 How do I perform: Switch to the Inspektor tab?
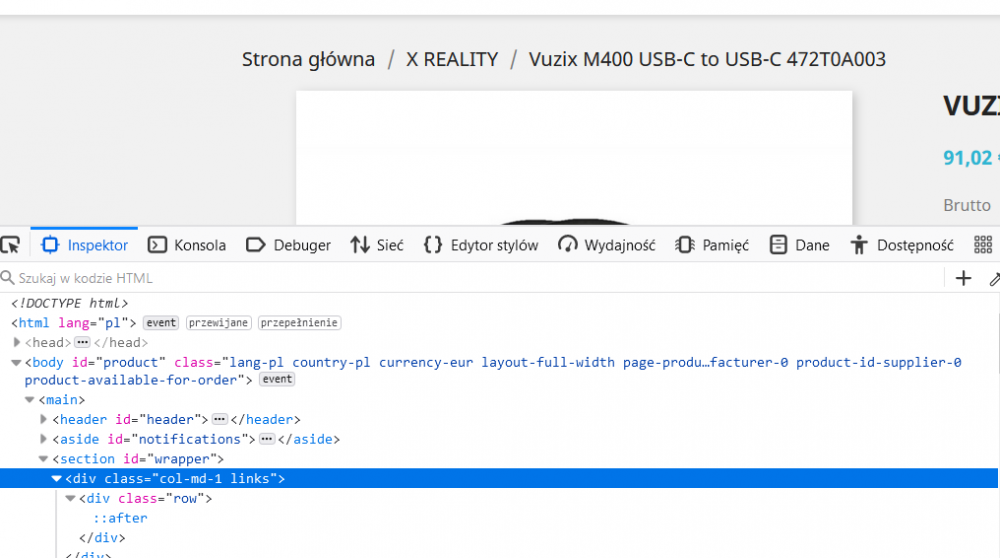pos(84,245)
